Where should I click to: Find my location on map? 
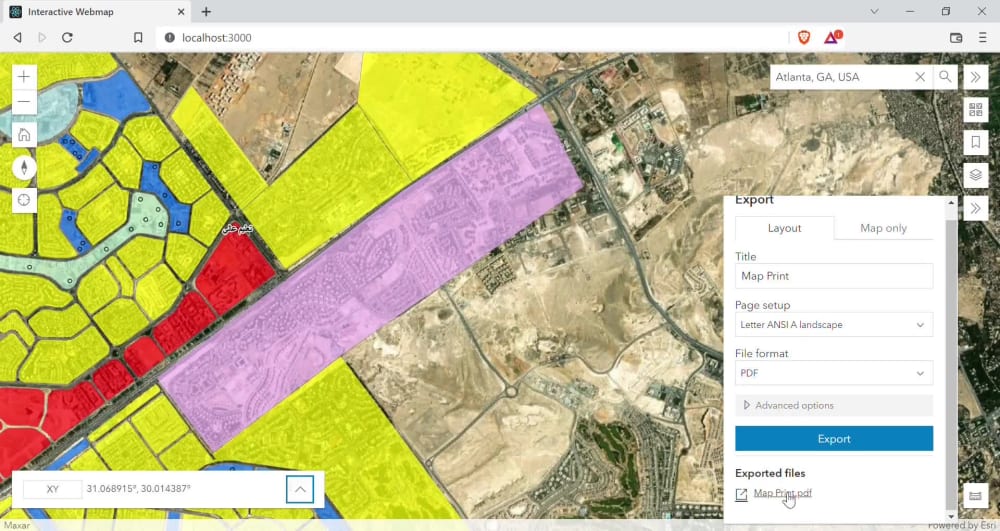[24, 200]
